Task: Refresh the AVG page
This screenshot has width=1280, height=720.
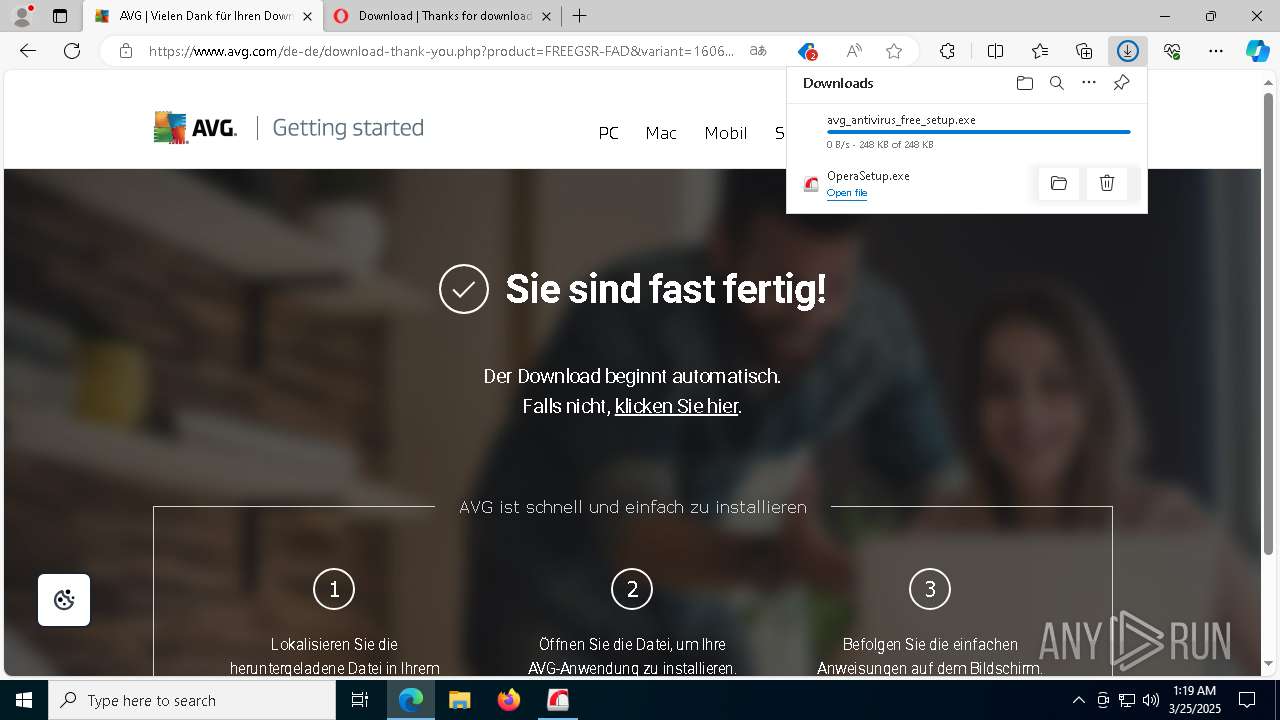Action: (x=72, y=51)
